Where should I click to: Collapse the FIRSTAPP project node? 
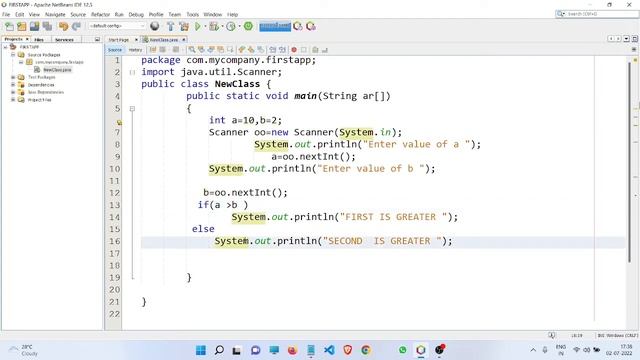5,47
